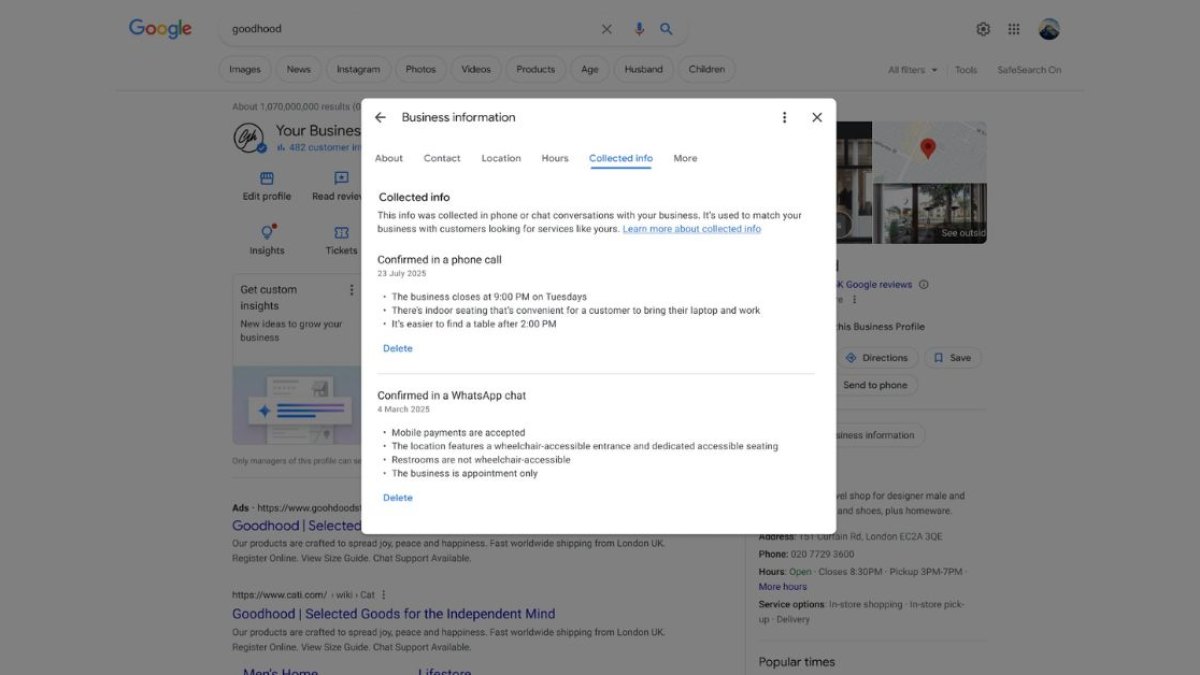This screenshot has width=1200, height=675.
Task: Go to the Google homepage logo
Action: pos(160,29)
